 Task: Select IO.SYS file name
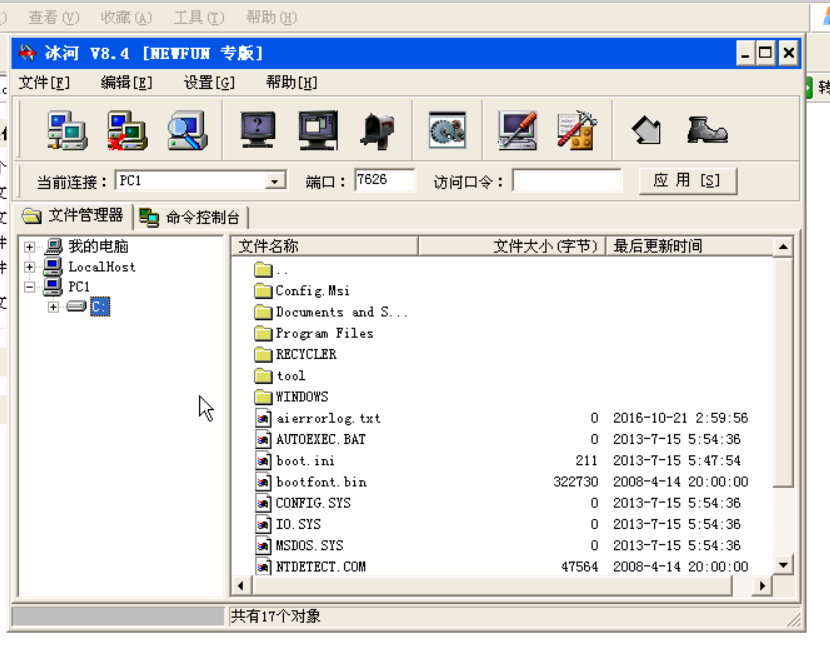(299, 524)
